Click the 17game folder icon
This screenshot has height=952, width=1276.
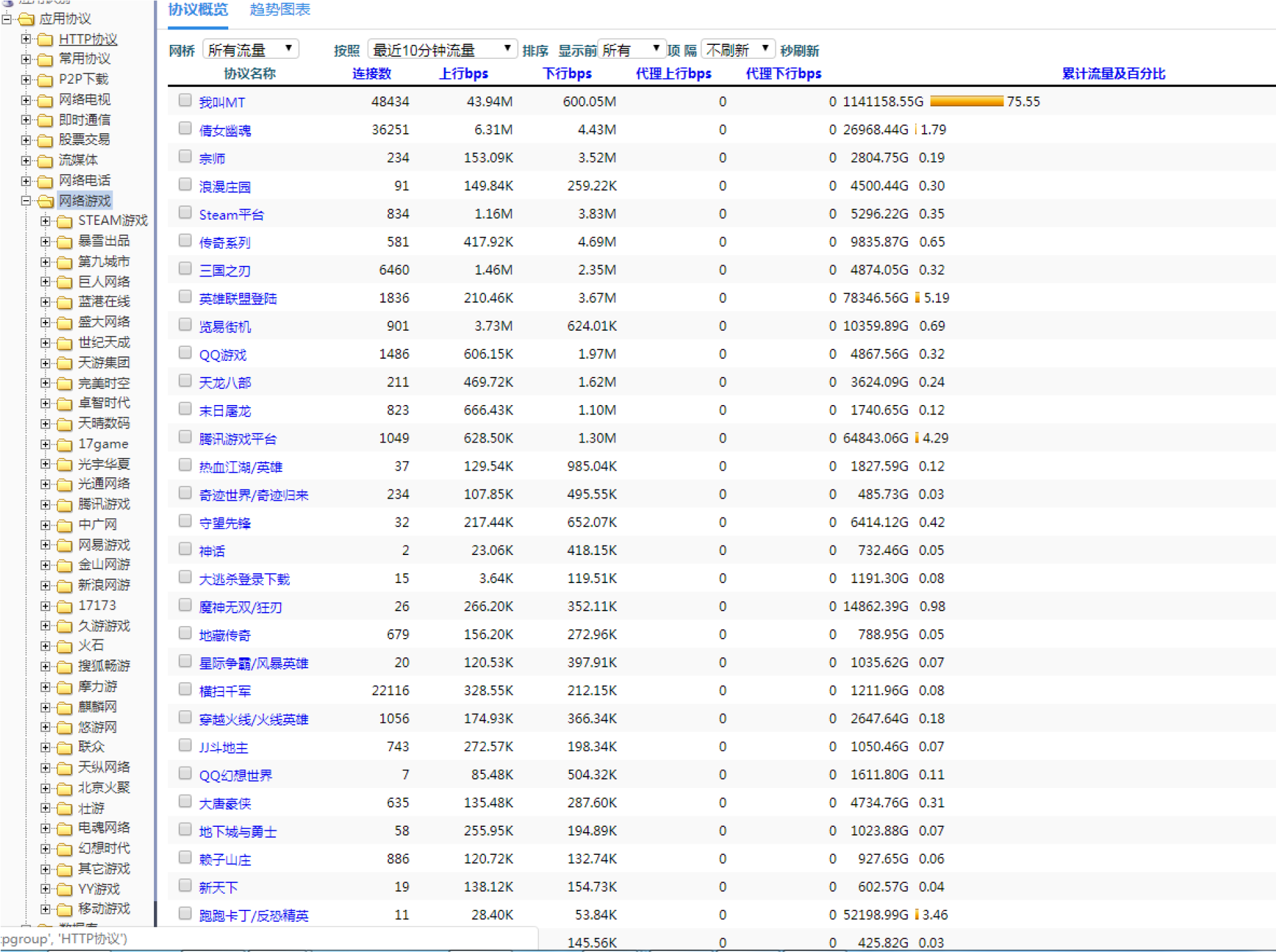click(64, 445)
